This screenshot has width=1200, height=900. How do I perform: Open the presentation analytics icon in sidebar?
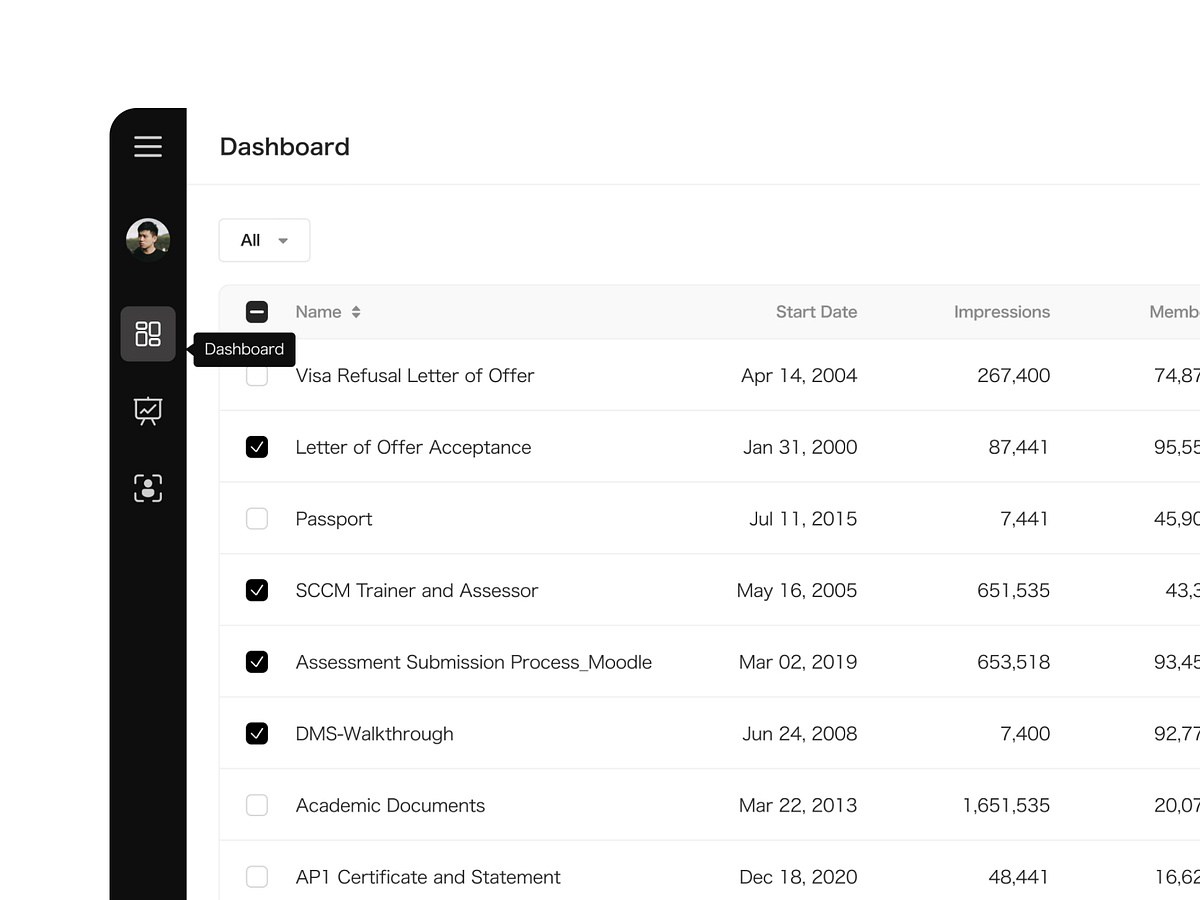(148, 410)
